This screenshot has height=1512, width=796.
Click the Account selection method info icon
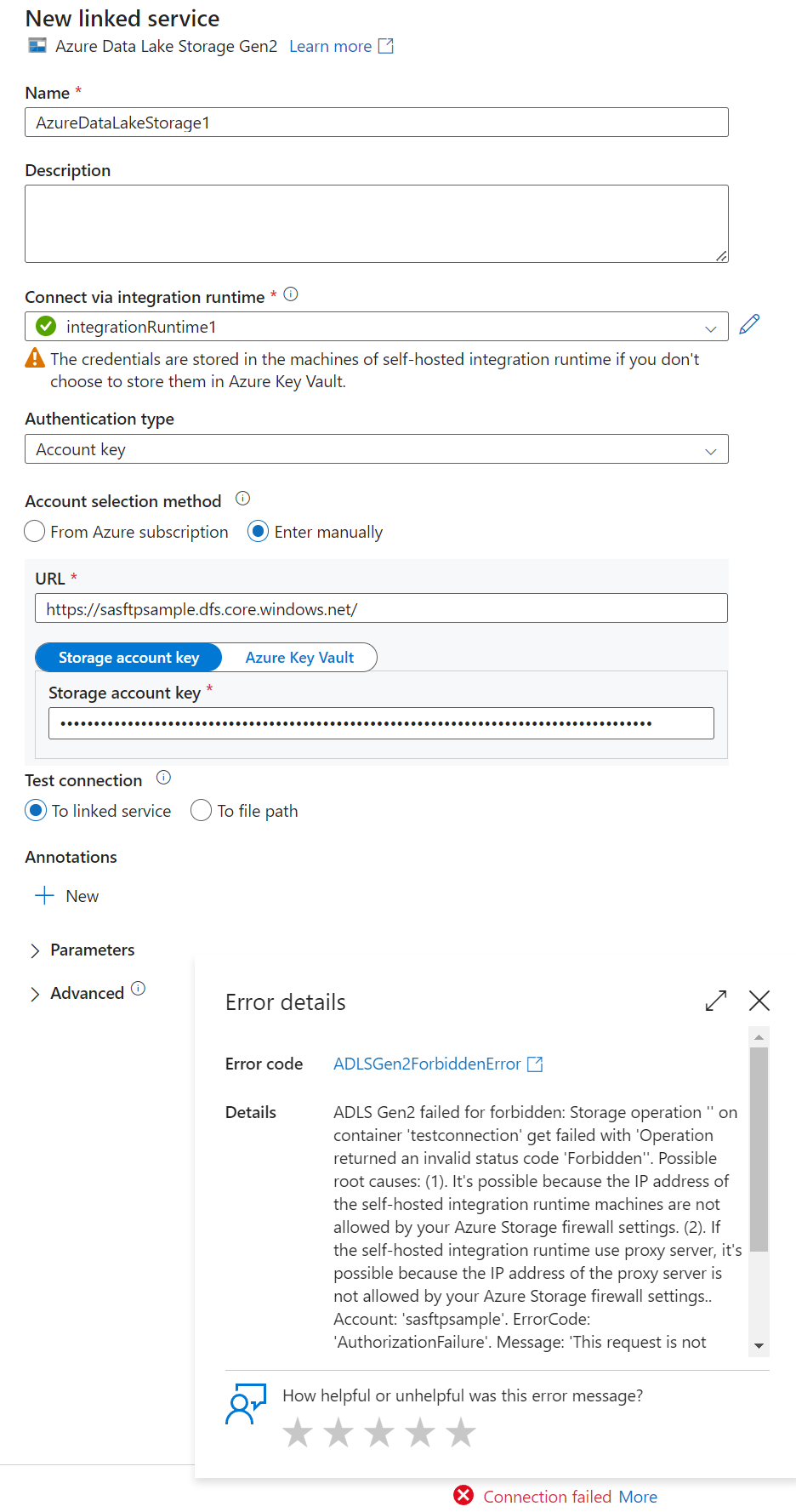click(242, 499)
